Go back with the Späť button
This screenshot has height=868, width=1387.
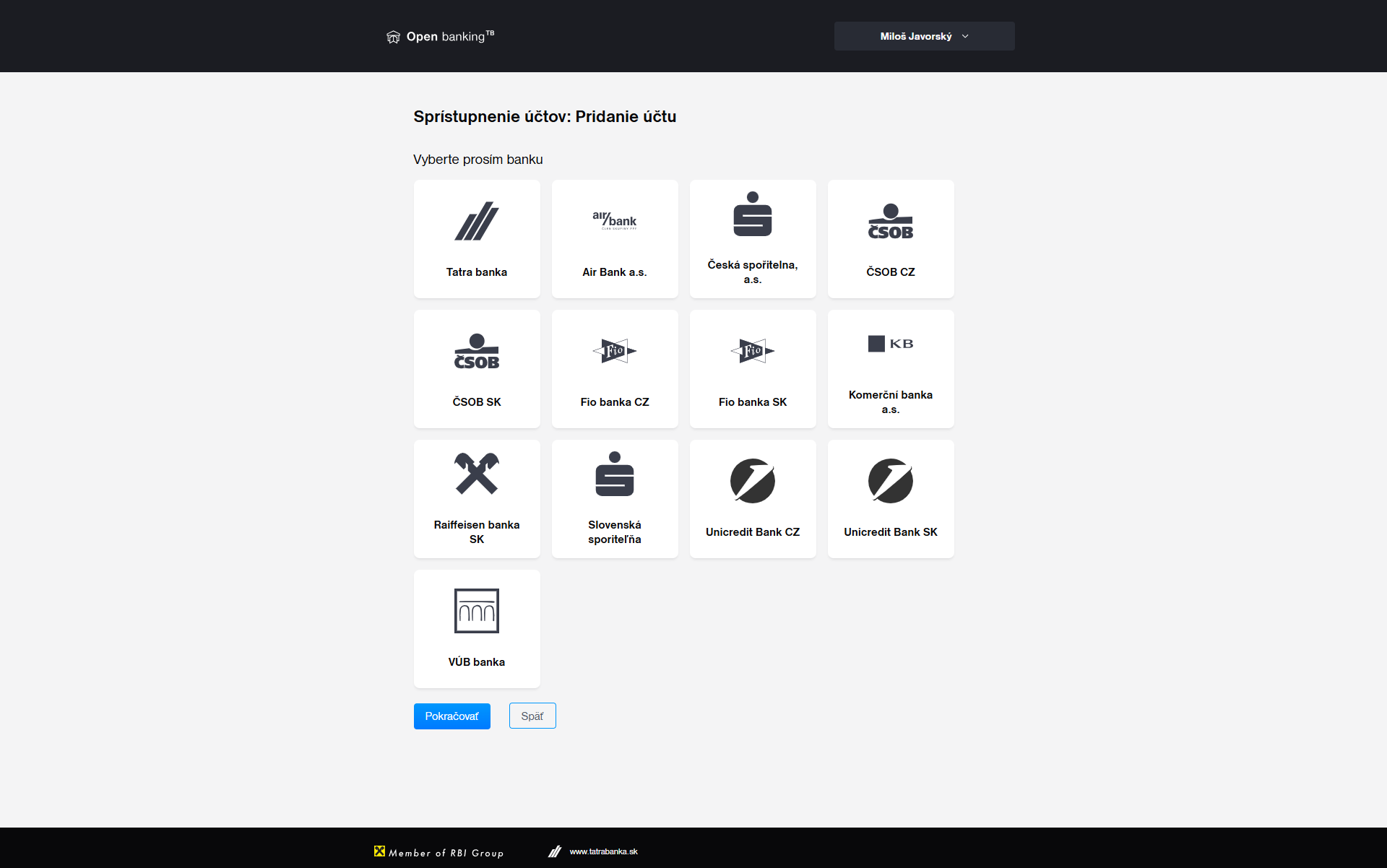[x=532, y=716]
